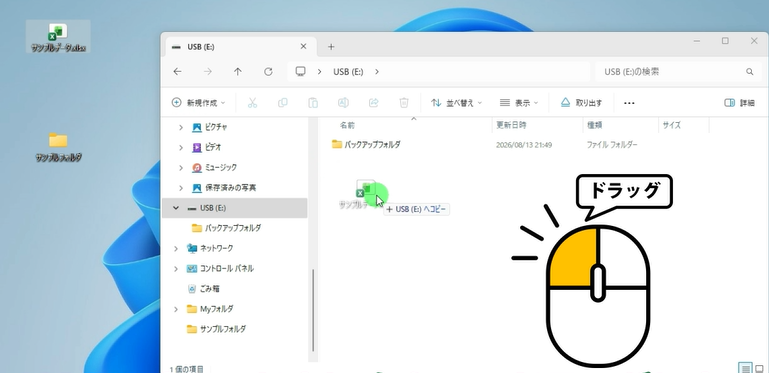Screen dimensions: 769x373
Task: Select サンプルフォルダ folder on the desktop
Action: [x=58, y=147]
